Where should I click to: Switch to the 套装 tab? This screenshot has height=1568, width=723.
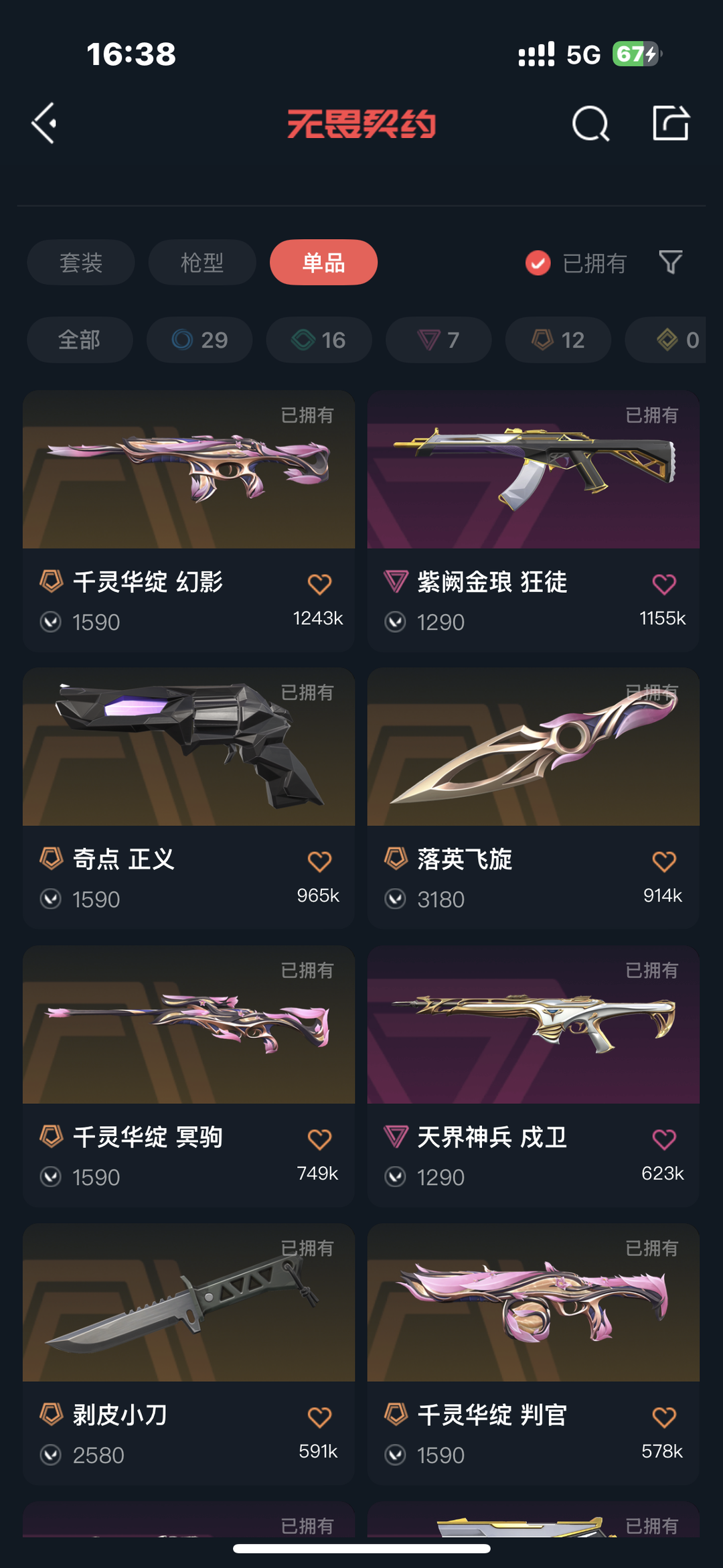81,263
